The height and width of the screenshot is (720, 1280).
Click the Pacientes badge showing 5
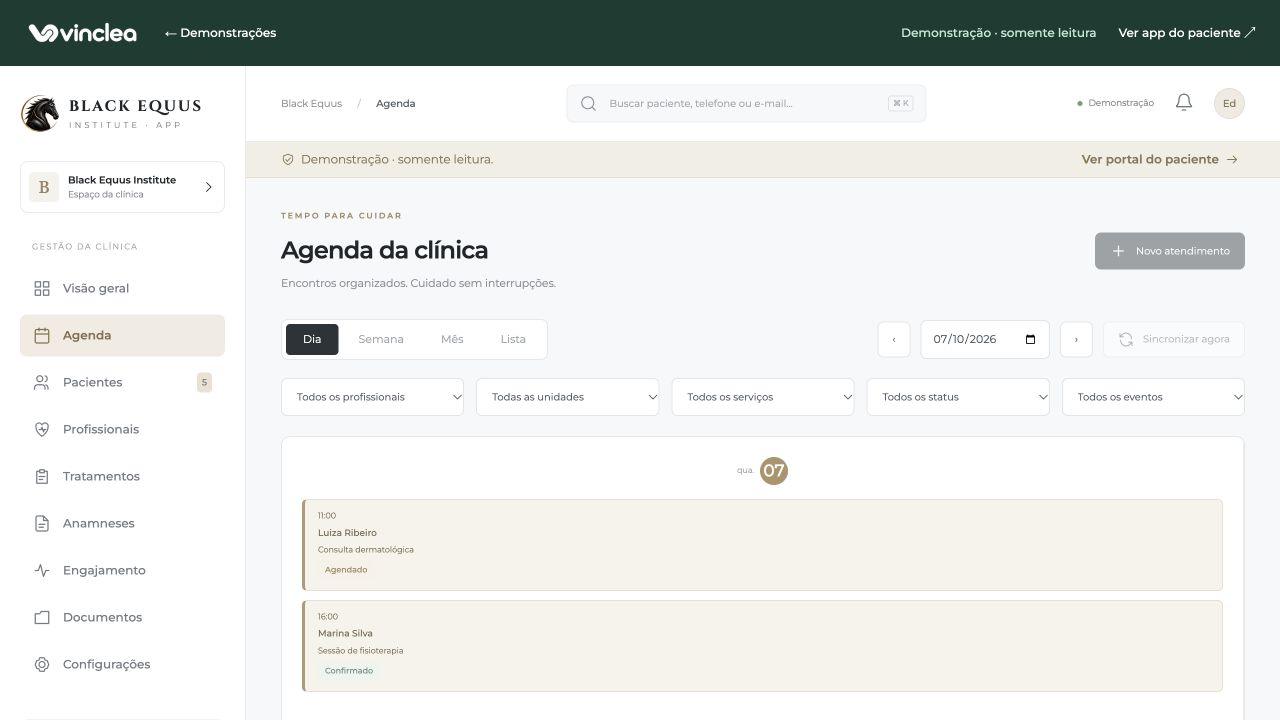point(204,382)
